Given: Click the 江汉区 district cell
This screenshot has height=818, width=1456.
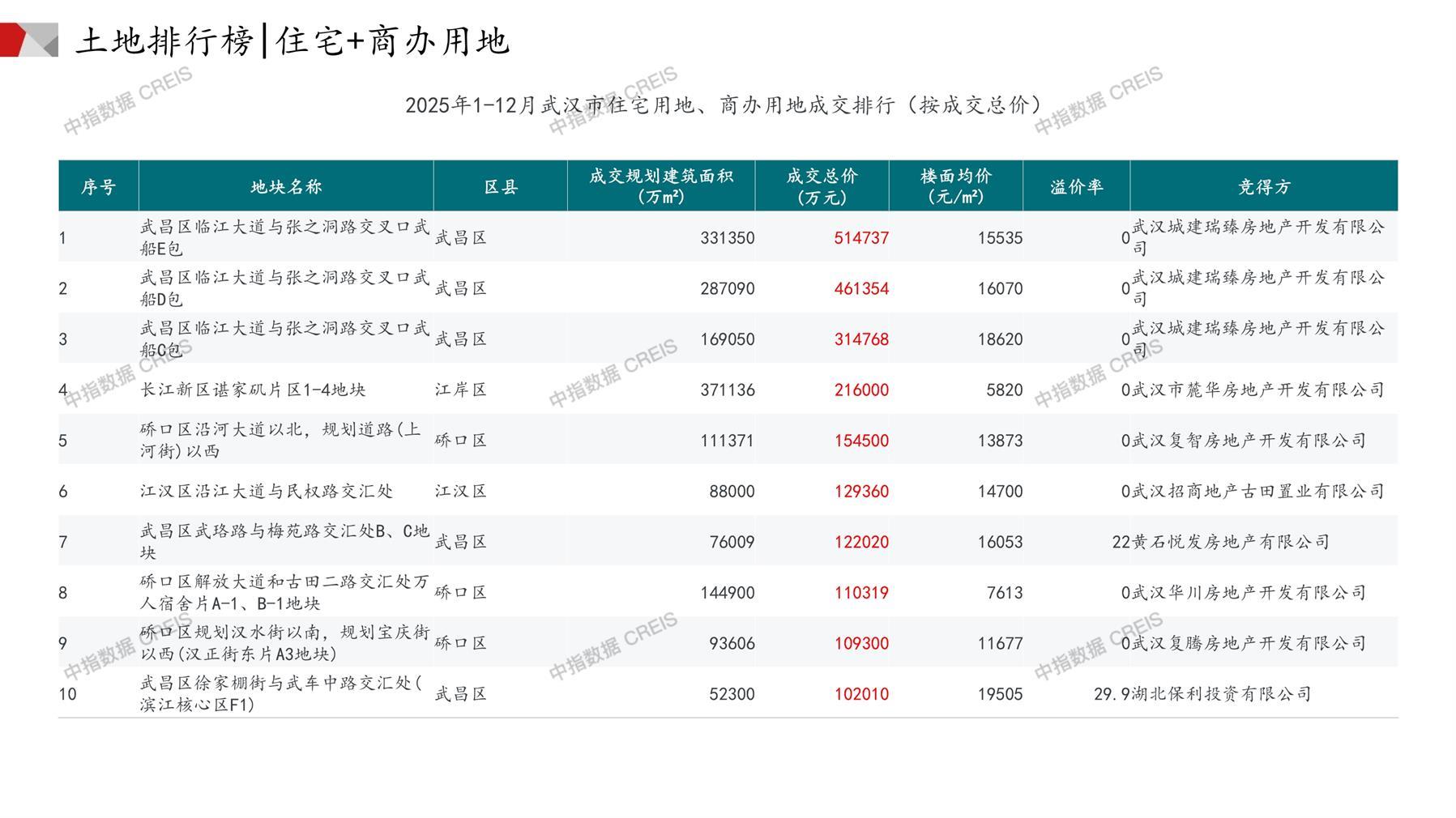Looking at the screenshot, I should pyautogui.click(x=460, y=492).
